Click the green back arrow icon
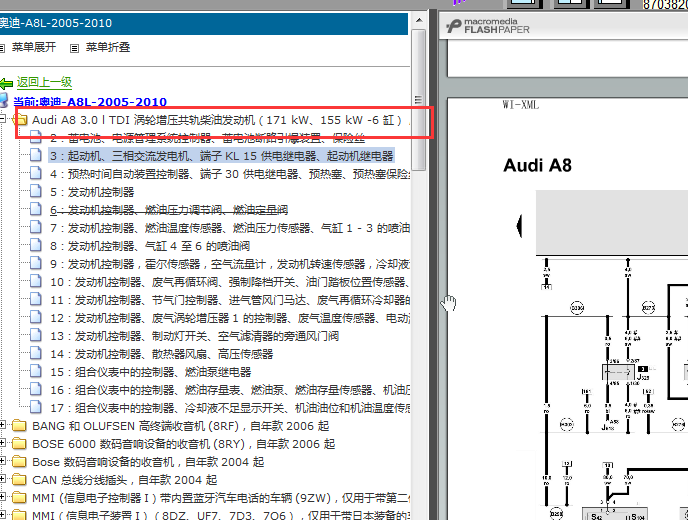This screenshot has height=520, width=688. (x=6, y=83)
